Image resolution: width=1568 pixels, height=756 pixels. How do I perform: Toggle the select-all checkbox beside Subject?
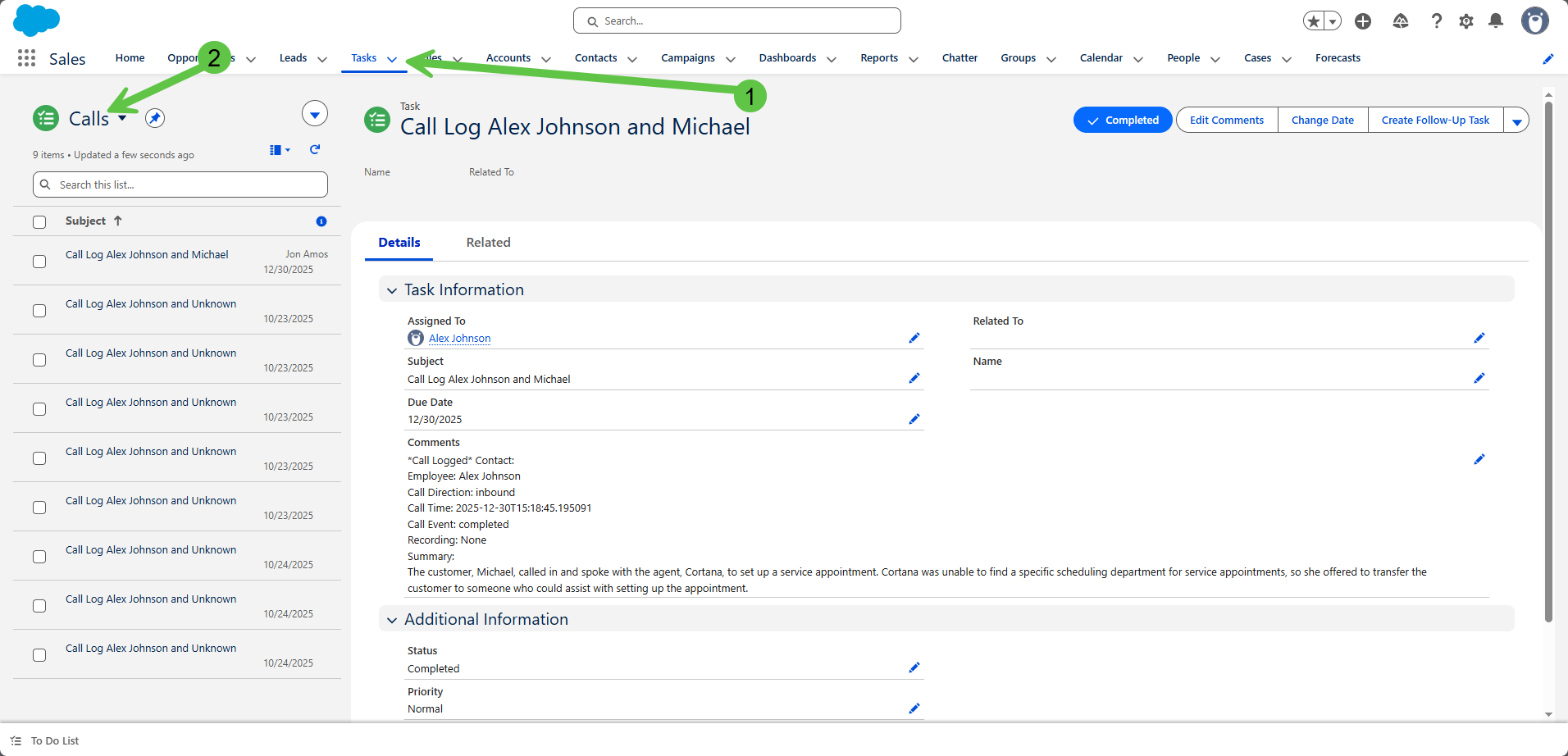(39, 222)
